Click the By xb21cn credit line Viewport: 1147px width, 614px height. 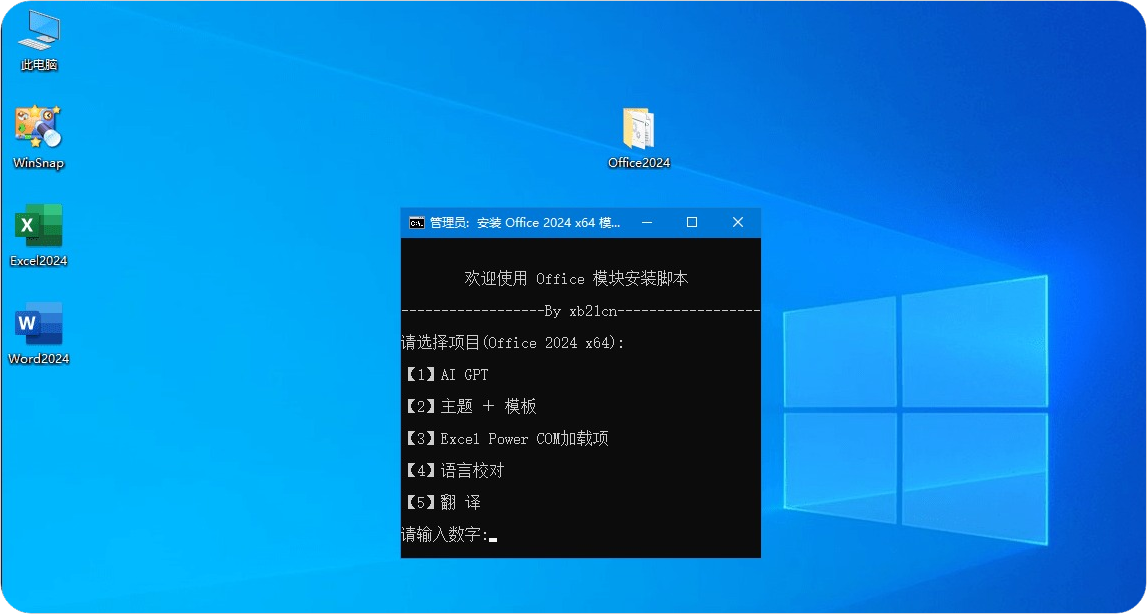click(x=580, y=311)
